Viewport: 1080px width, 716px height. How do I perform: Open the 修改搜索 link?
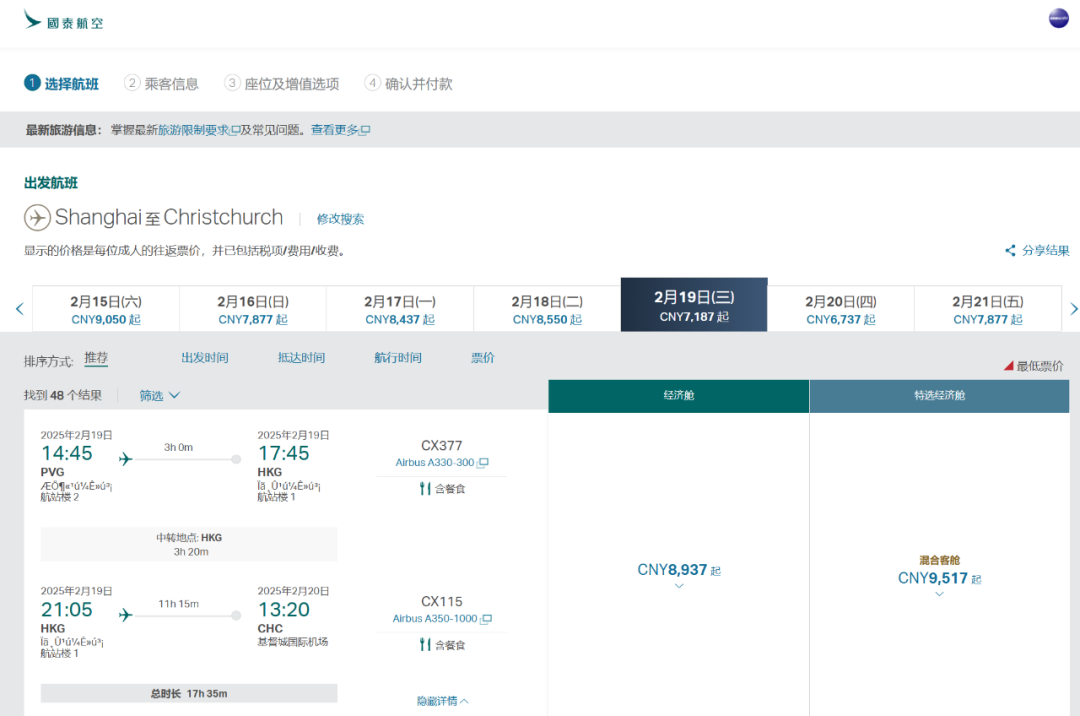pyautogui.click(x=341, y=218)
